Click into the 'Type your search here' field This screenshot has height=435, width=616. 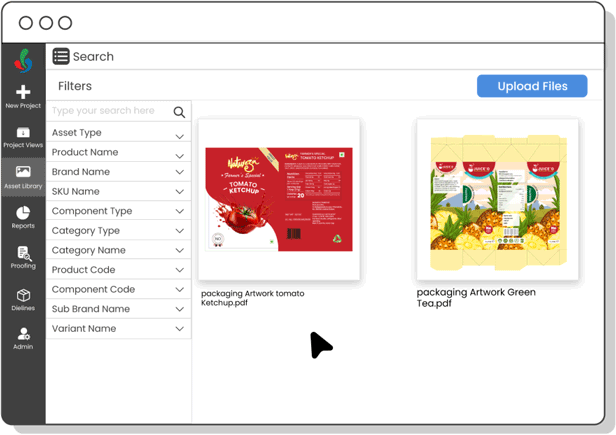[118, 111]
